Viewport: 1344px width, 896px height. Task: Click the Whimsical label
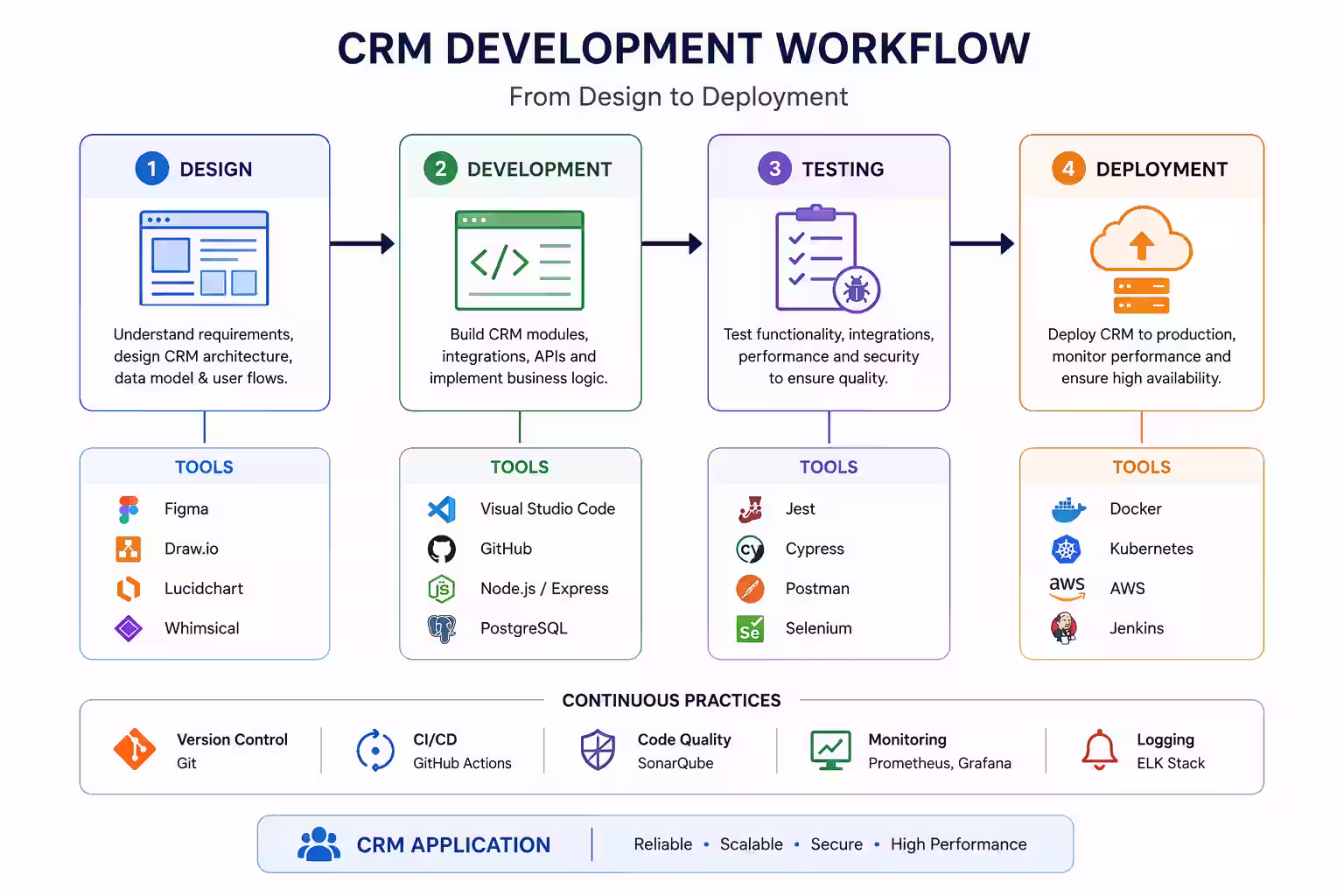[x=202, y=628]
